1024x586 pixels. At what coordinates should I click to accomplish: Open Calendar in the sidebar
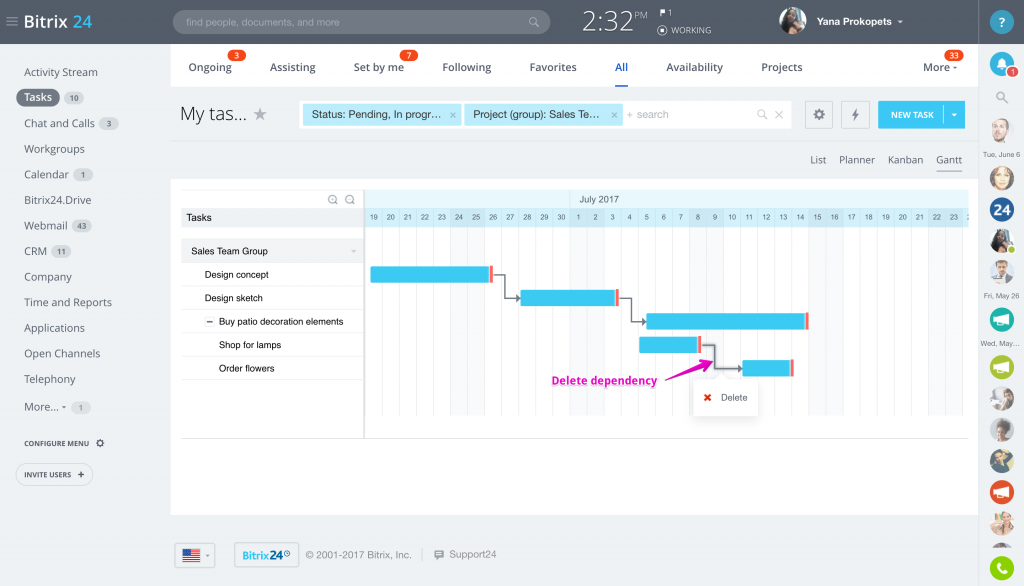tap(46, 175)
